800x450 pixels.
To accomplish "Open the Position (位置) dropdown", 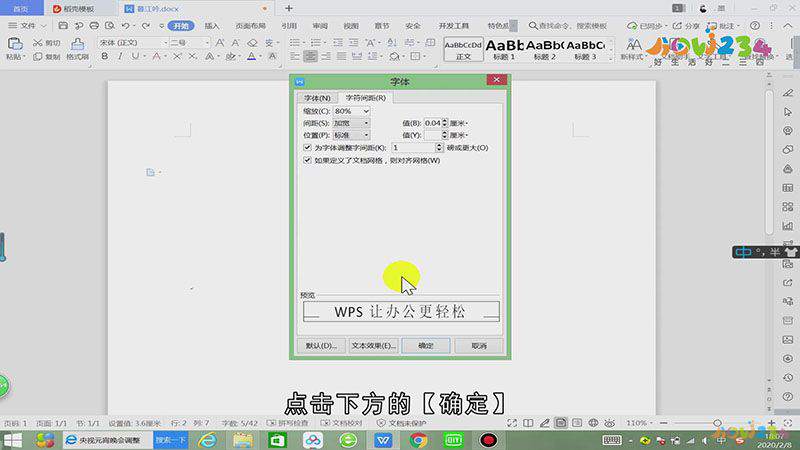I will tap(352, 135).
